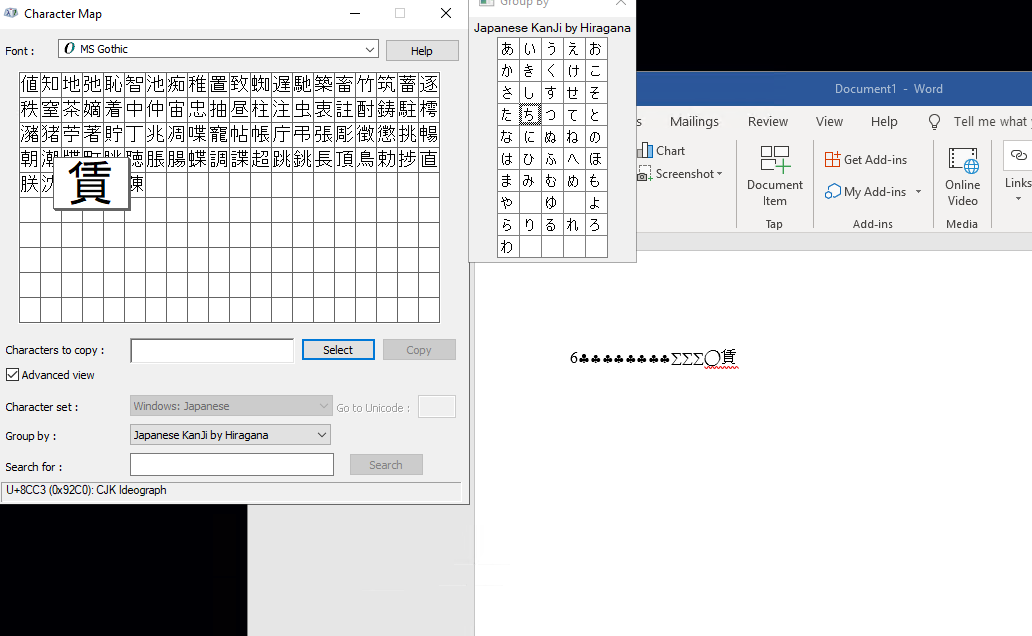Select hiragana あ in Group By
Screen dimensions: 1032x636
tap(507, 49)
